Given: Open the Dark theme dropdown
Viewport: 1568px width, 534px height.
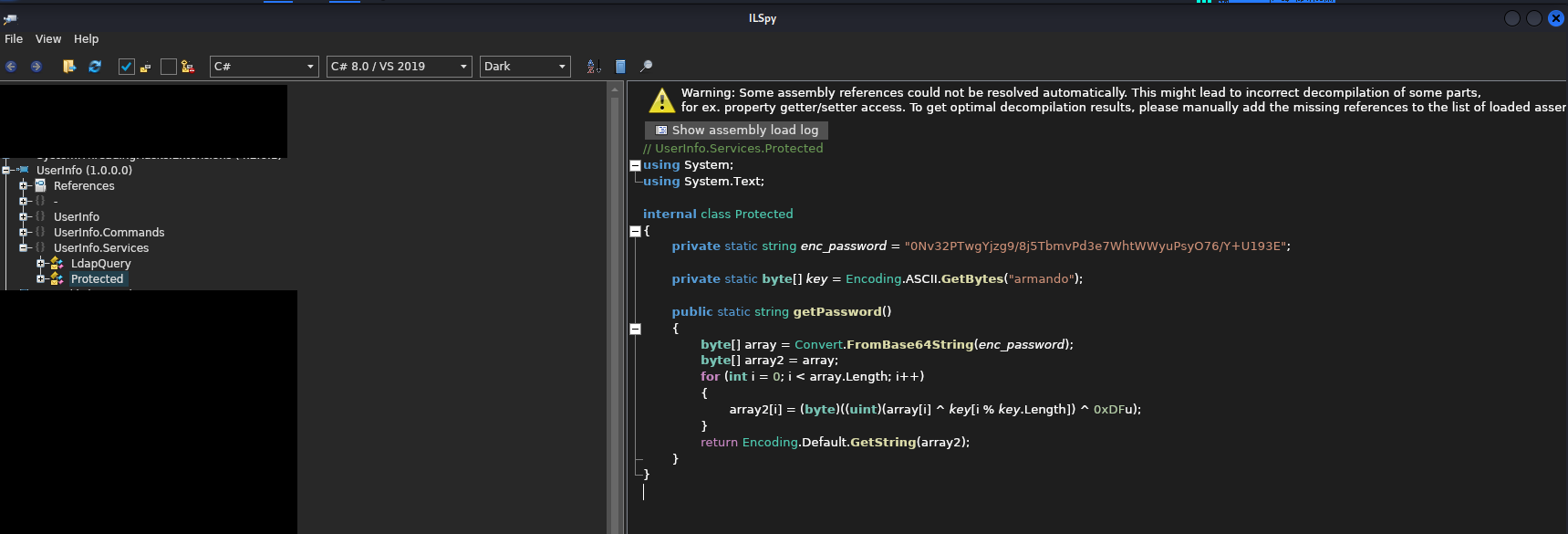Looking at the screenshot, I should (525, 67).
